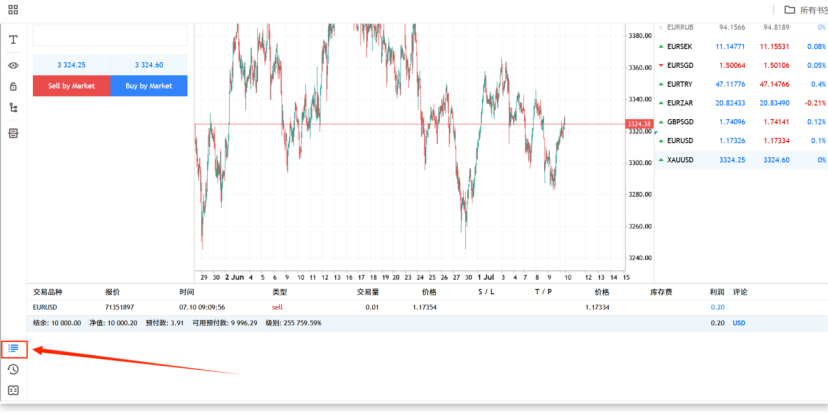This screenshot has height=413, width=828.
Task: Click the green up arrow beside EURSEK
Action: 661,46
